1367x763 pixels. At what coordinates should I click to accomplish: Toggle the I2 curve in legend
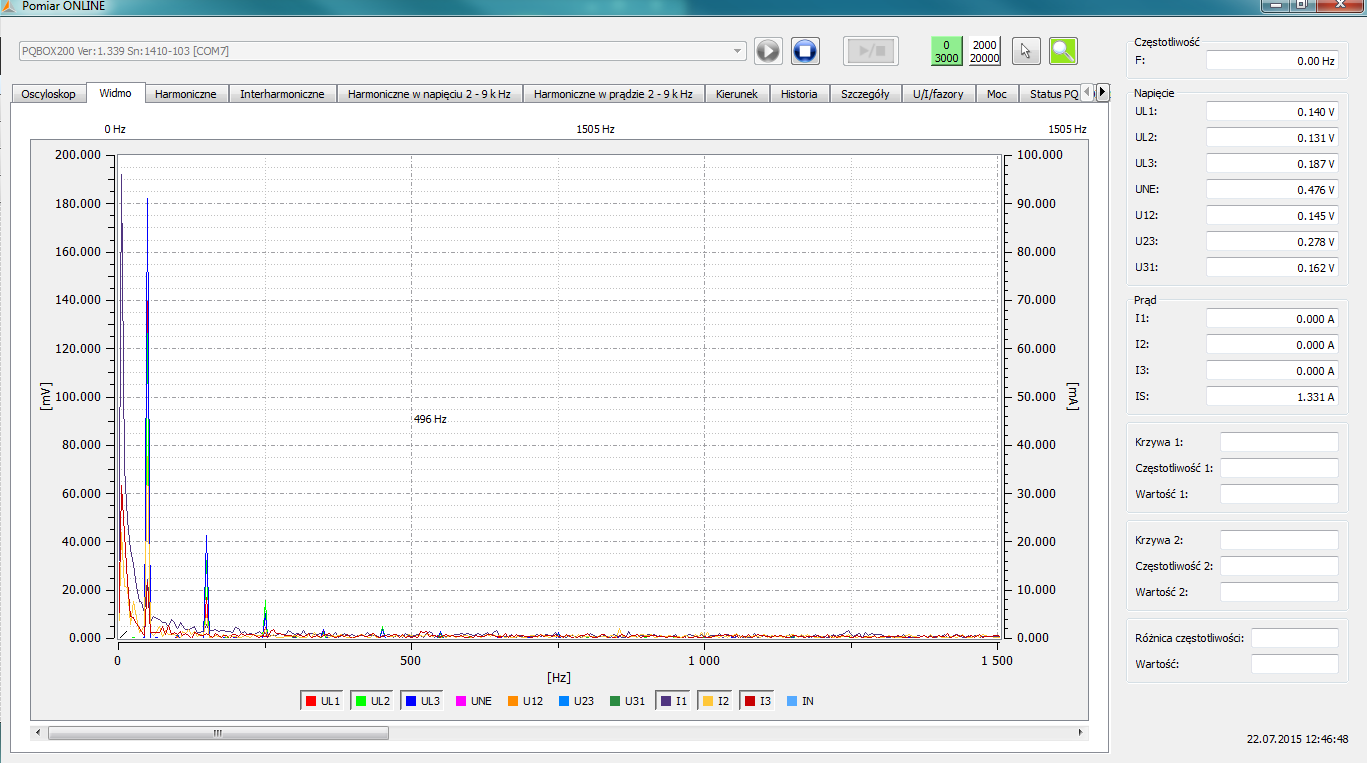point(716,701)
